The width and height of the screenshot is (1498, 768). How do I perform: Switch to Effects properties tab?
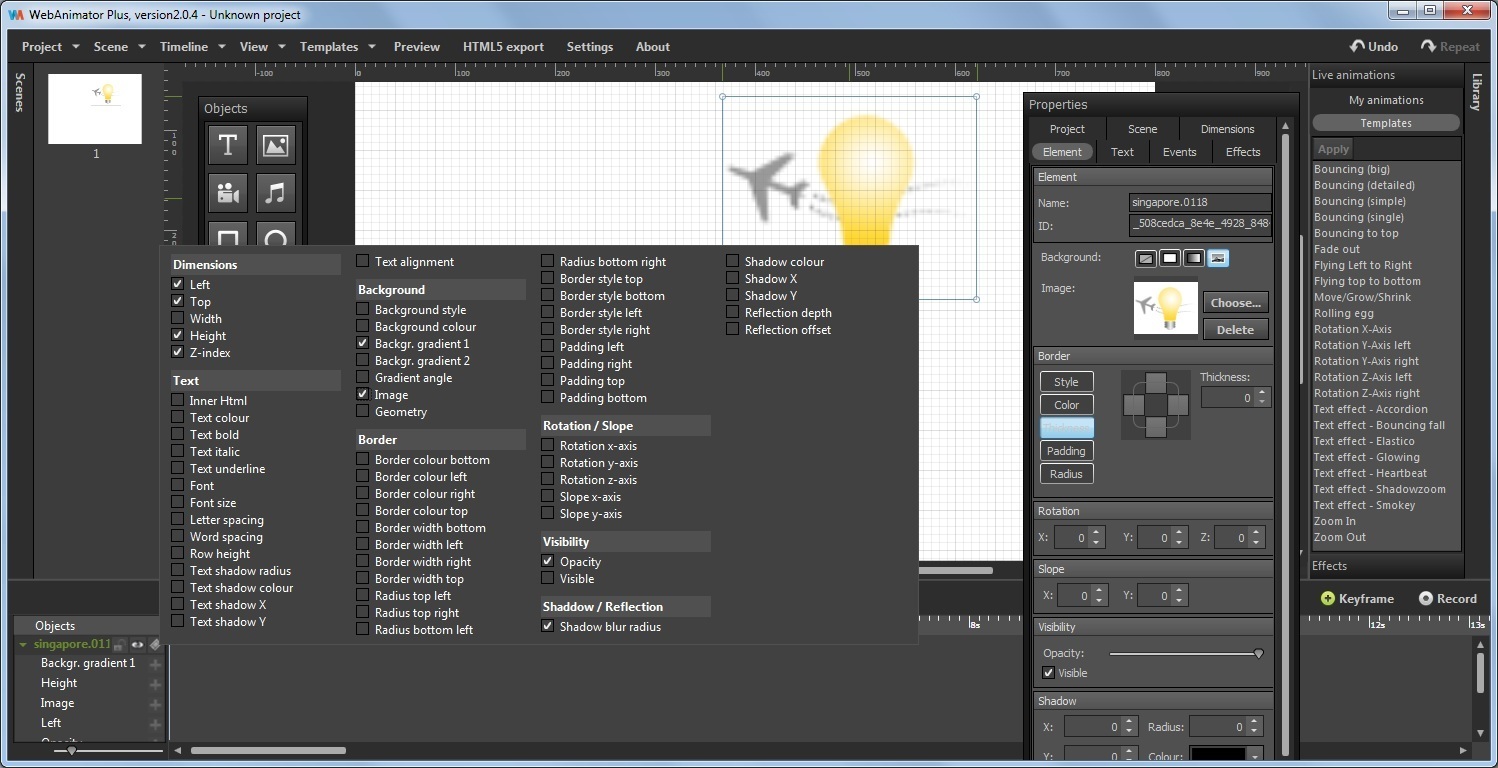pyautogui.click(x=1243, y=152)
